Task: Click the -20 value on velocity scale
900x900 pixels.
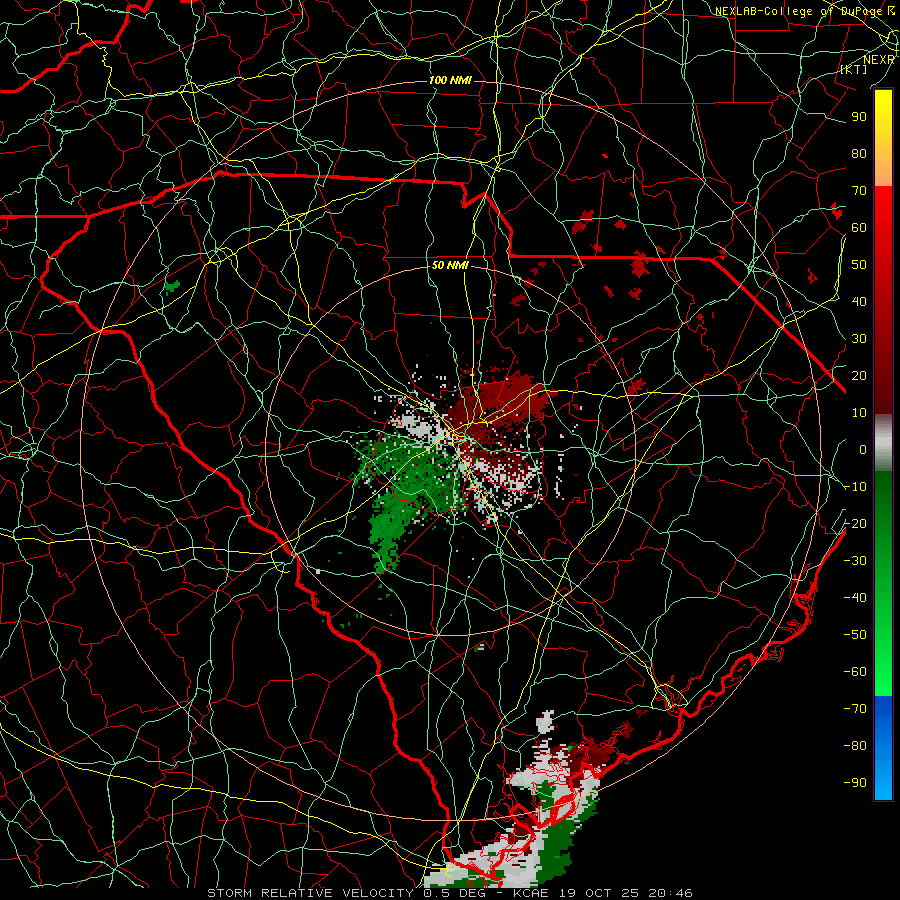Action: click(x=855, y=523)
